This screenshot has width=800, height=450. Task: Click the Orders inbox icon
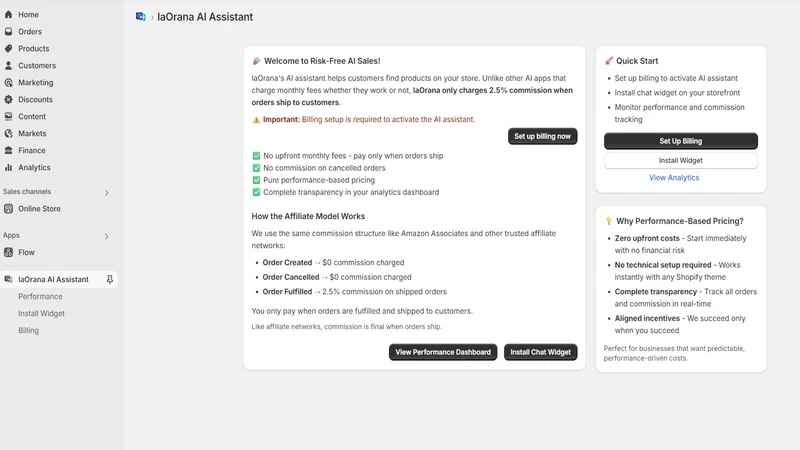tap(8, 32)
